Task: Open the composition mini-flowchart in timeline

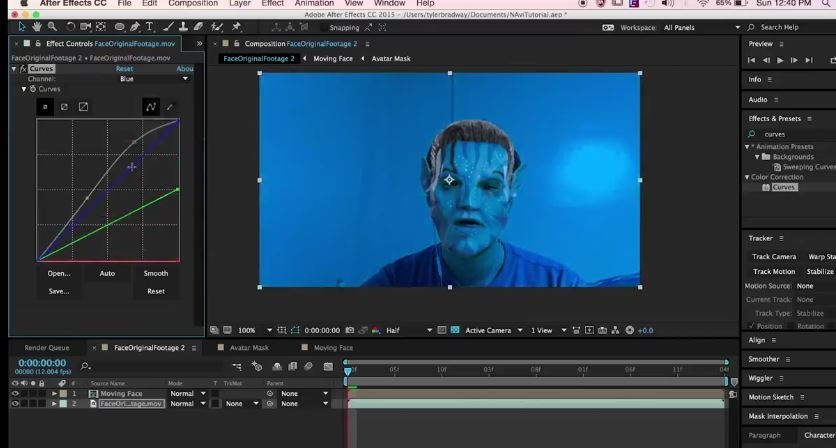Action: (x=237, y=366)
